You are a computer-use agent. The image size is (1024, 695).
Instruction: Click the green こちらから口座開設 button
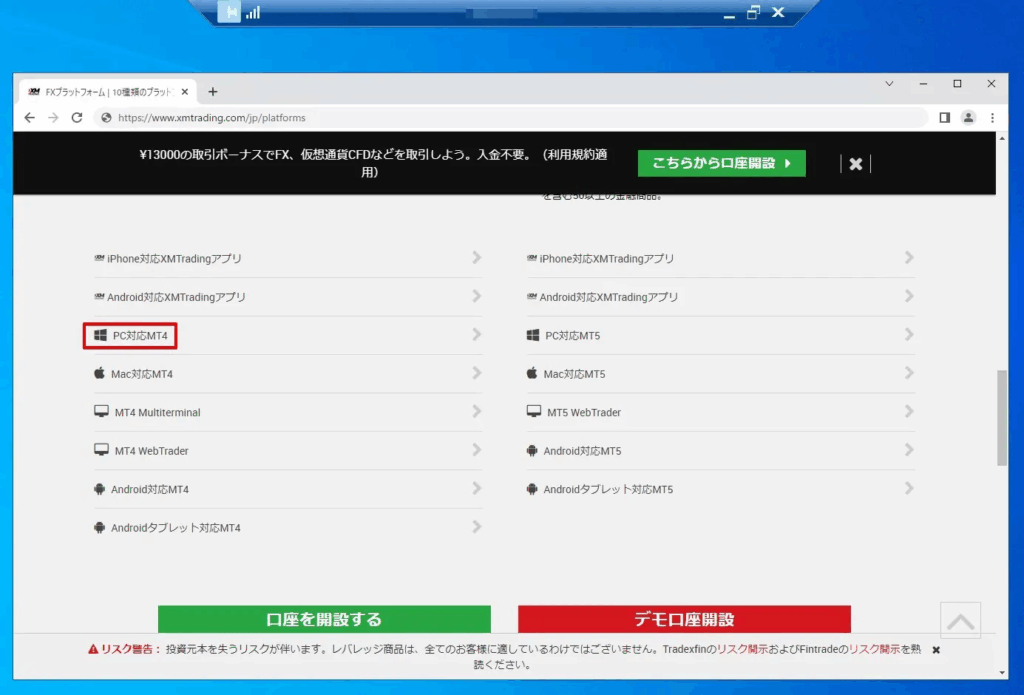[721, 163]
